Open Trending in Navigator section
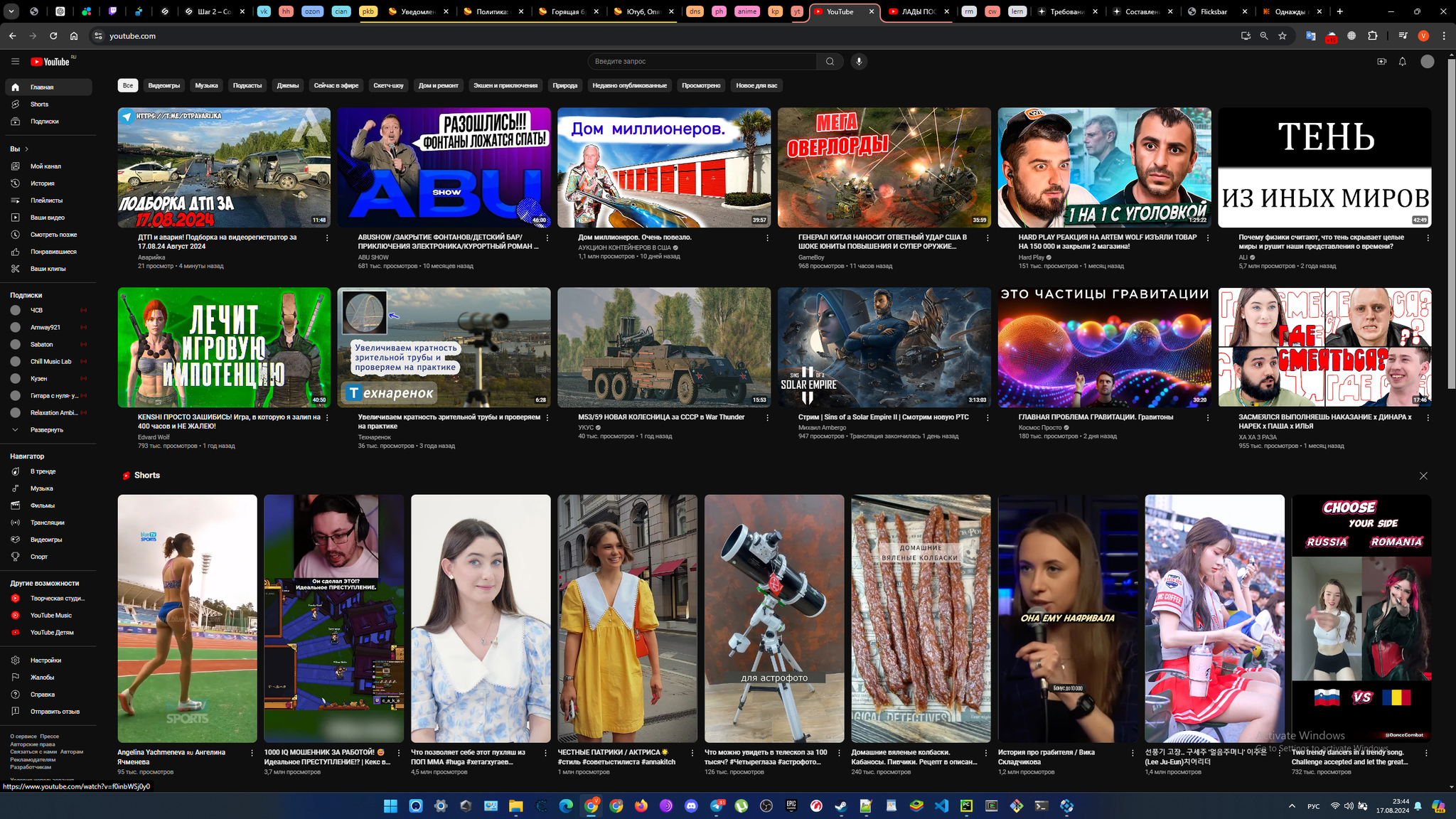The width and height of the screenshot is (1456, 819). (43, 471)
